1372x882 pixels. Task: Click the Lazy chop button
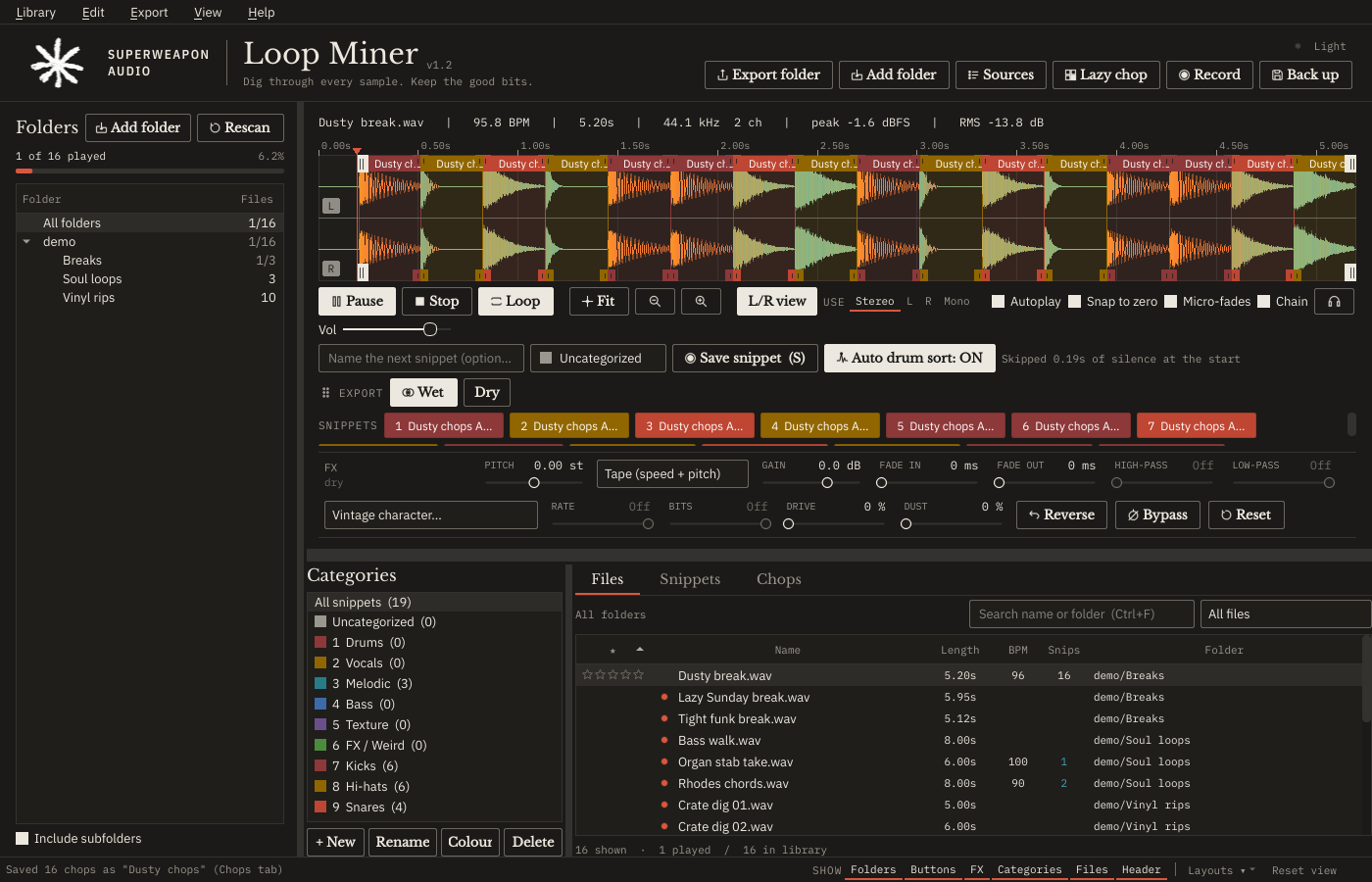point(1106,75)
